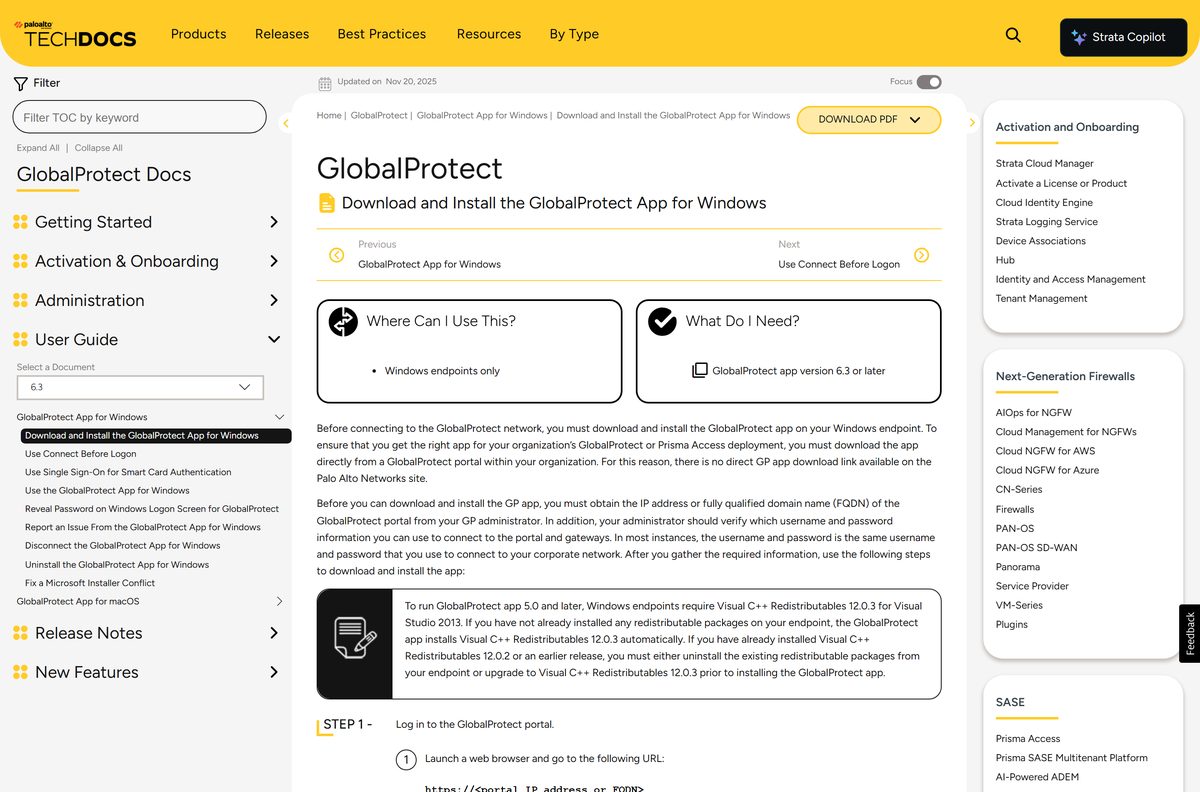Click GlobalProtect breadcrumb link
This screenshot has width=1200, height=792.
point(379,115)
